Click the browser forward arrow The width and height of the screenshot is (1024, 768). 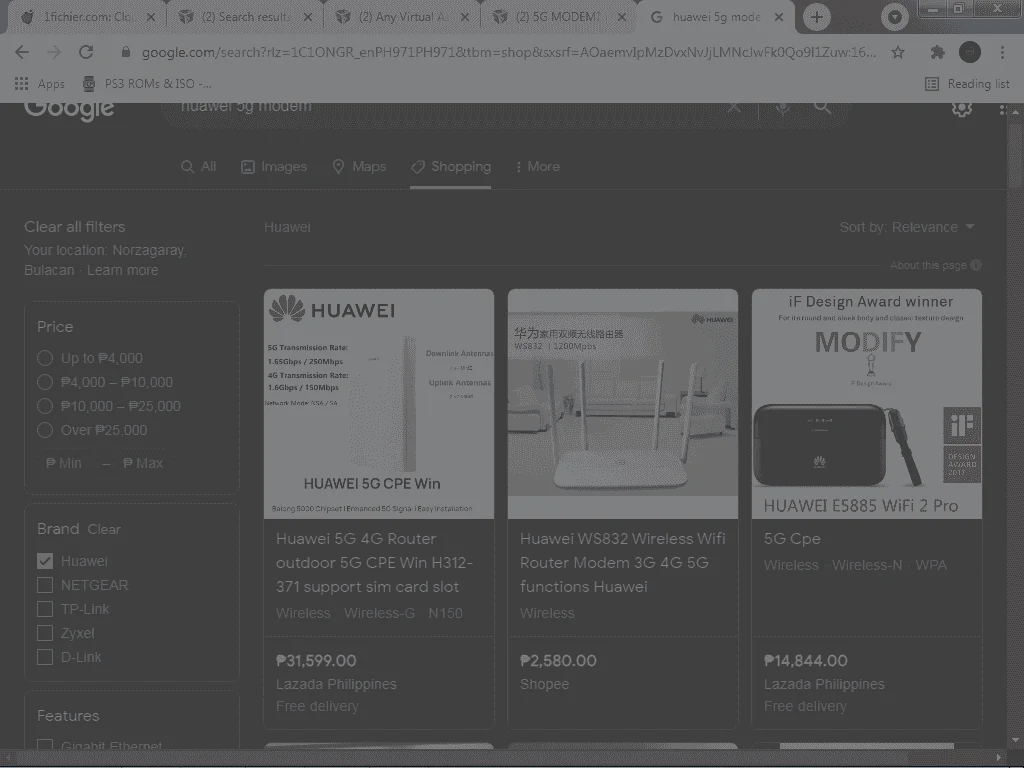pyautogui.click(x=54, y=52)
